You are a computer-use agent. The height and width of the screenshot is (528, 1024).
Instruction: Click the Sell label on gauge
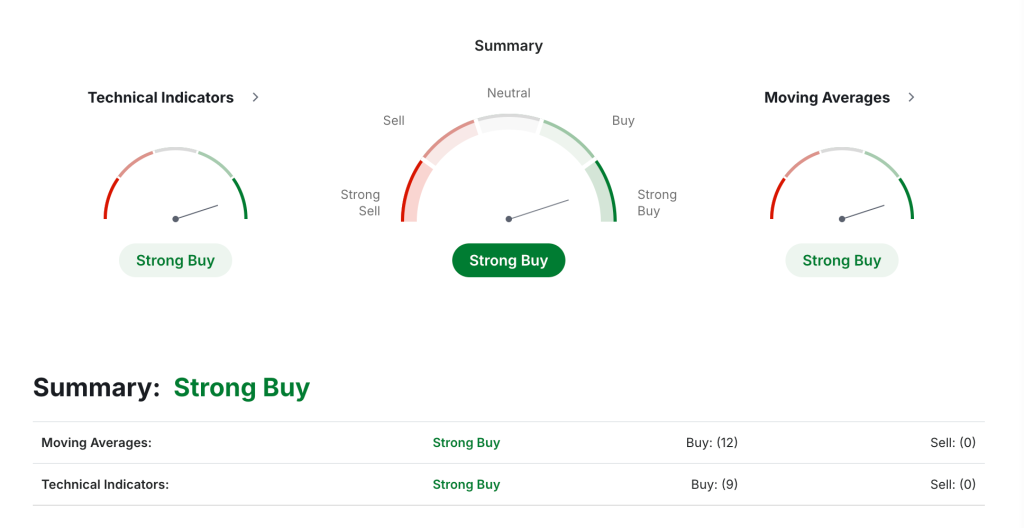(394, 120)
